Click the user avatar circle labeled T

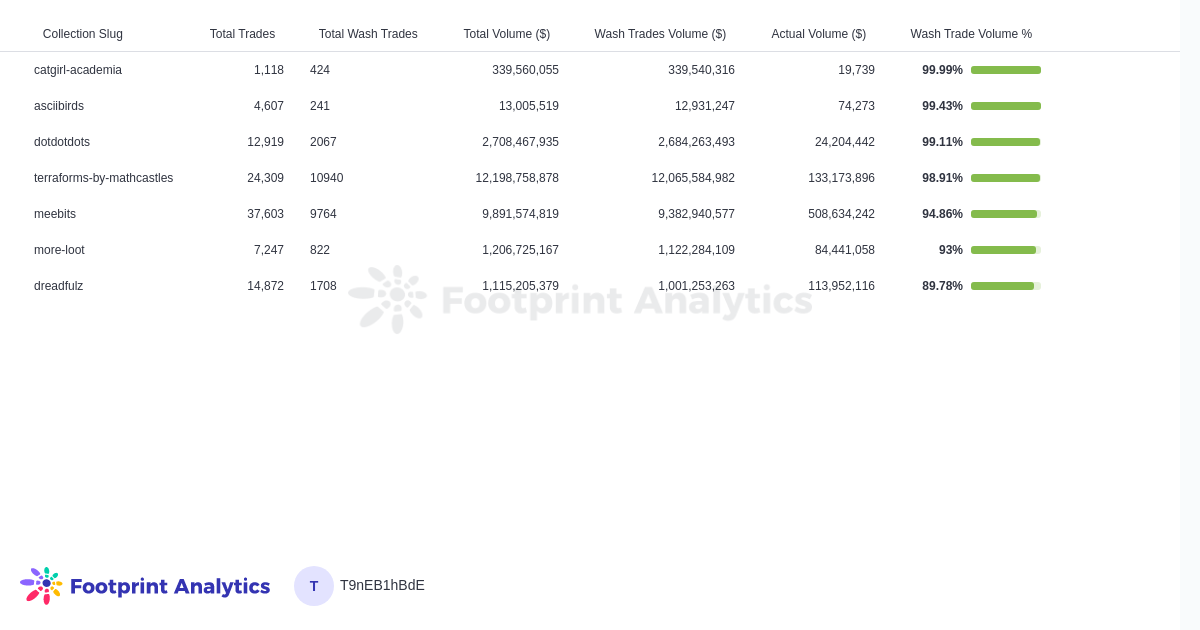click(314, 586)
